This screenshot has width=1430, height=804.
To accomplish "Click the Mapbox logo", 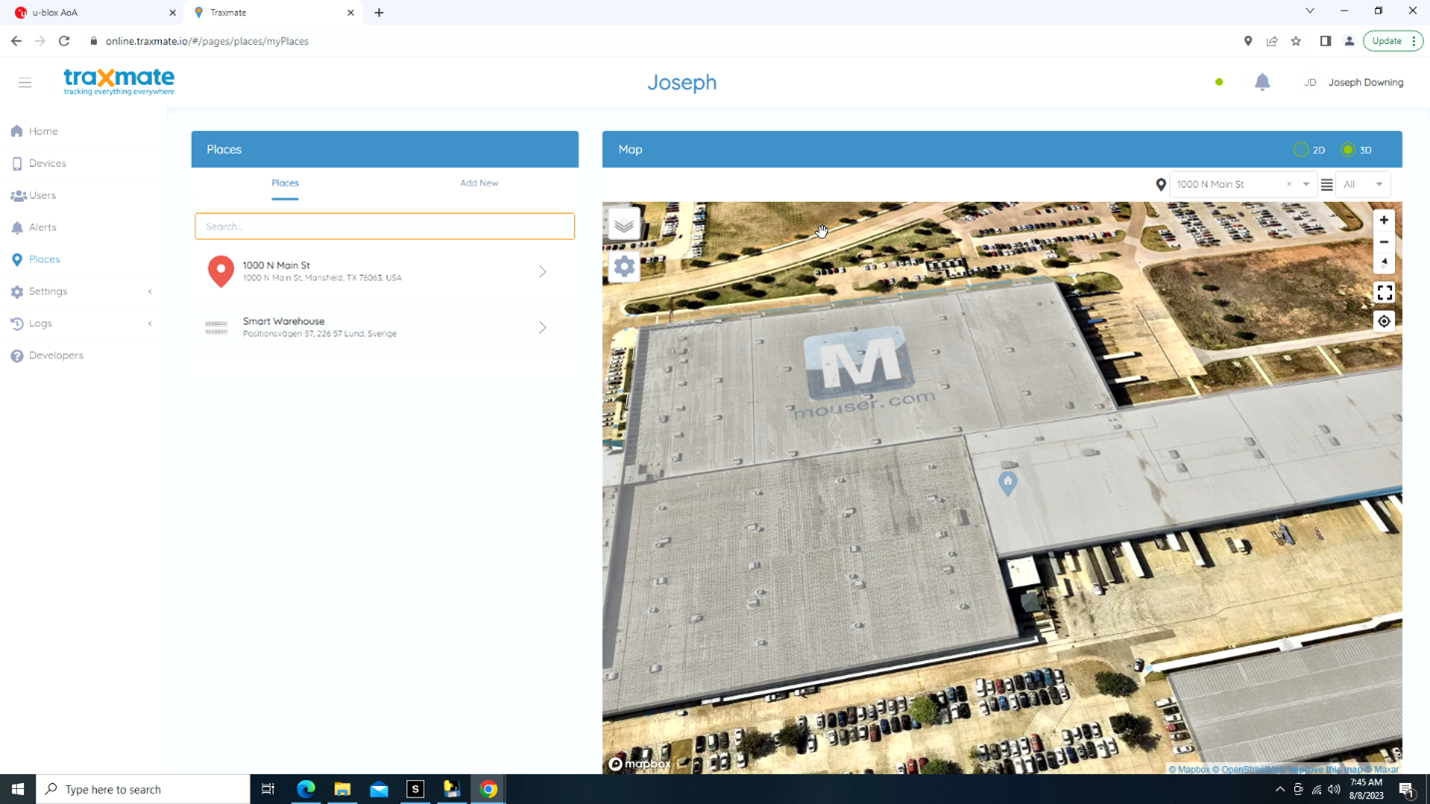I will point(640,764).
